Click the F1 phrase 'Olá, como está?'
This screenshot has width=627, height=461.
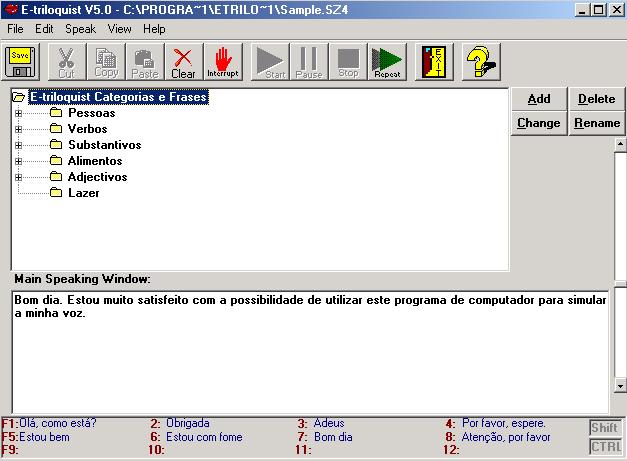(x=58, y=423)
